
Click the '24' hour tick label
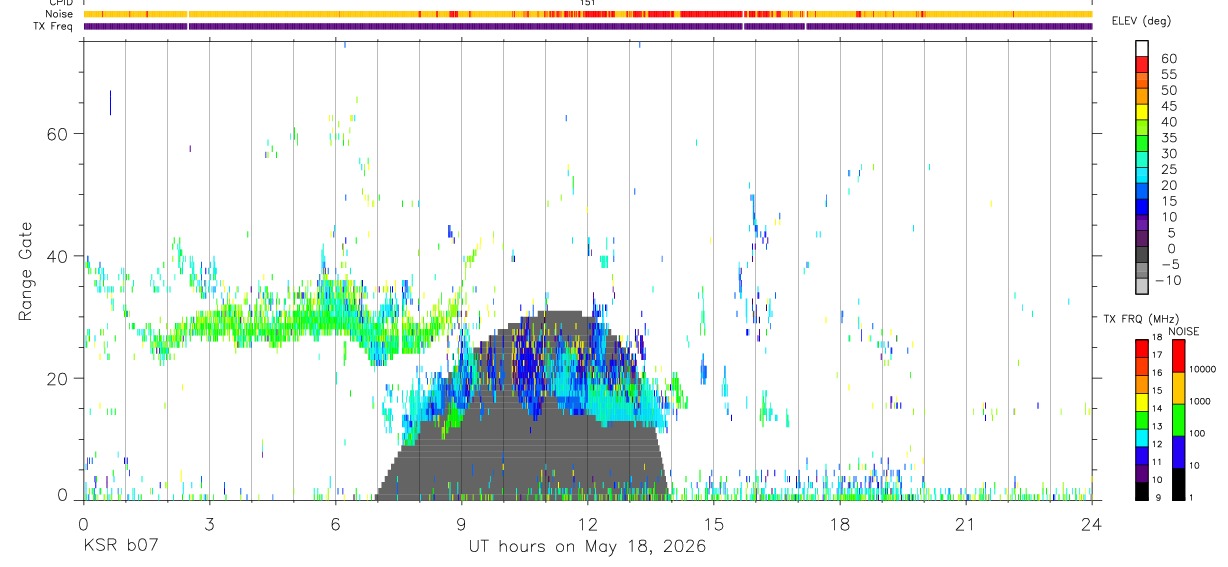click(1091, 523)
